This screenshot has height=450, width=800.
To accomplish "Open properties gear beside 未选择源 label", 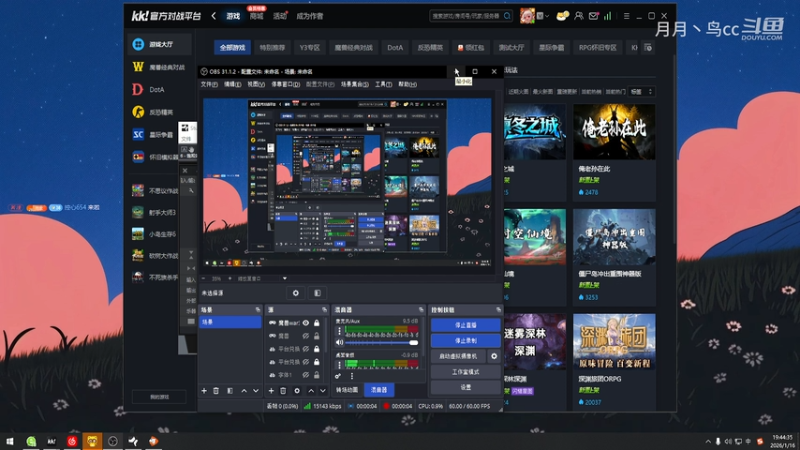I will [x=296, y=293].
